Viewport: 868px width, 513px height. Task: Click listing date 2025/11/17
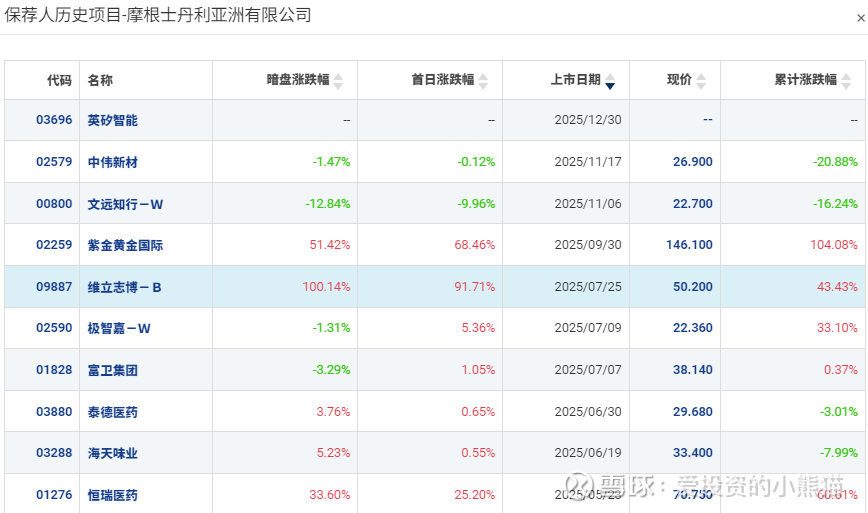click(x=588, y=162)
